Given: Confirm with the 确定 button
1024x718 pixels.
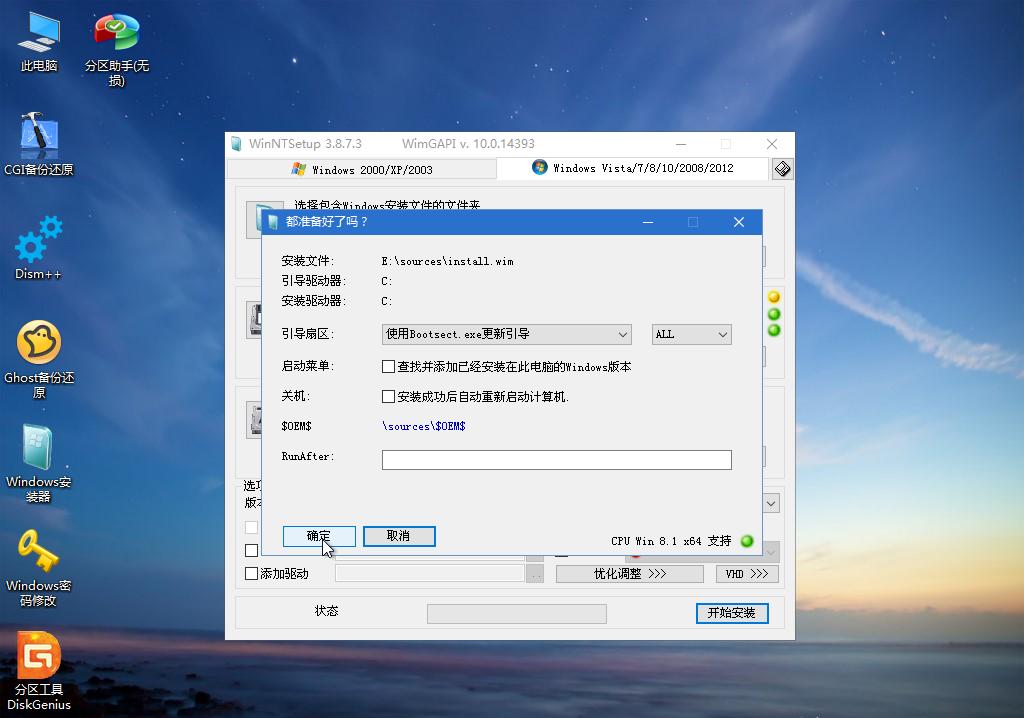Looking at the screenshot, I should 319,536.
